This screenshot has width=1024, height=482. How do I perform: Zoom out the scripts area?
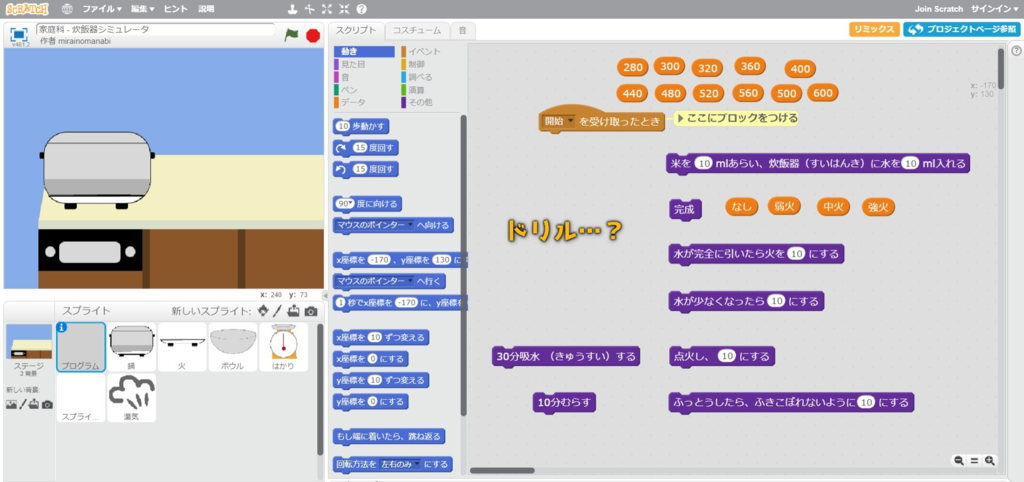point(959,460)
